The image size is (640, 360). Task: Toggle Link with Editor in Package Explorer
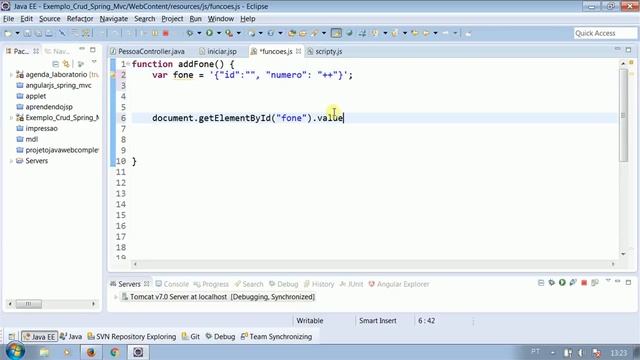tap(66, 64)
